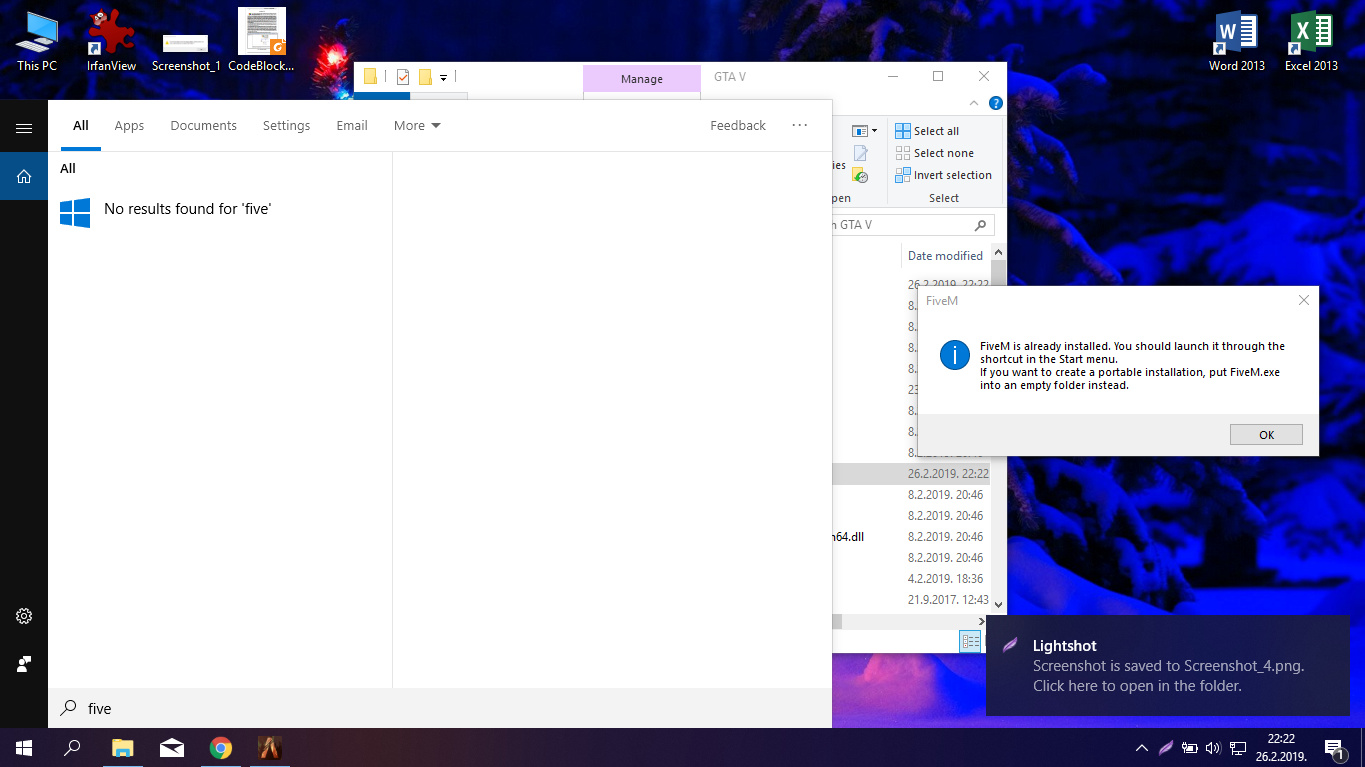Screen dimensions: 1365x767
Task: Select the Manage ribbon tab in Explorer
Action: tap(642, 79)
